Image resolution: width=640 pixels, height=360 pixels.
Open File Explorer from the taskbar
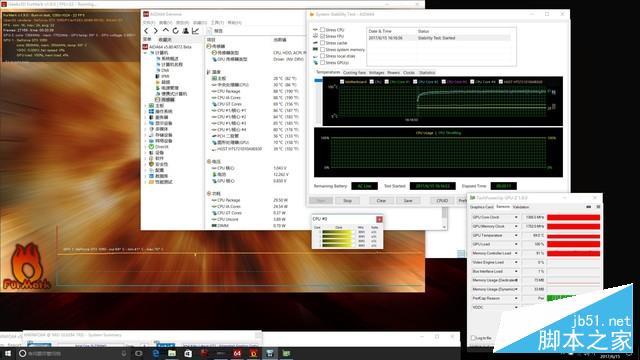172,353
